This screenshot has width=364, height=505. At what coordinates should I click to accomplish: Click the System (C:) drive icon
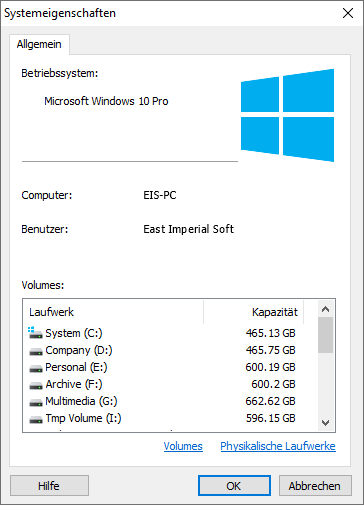pyautogui.click(x=35, y=333)
